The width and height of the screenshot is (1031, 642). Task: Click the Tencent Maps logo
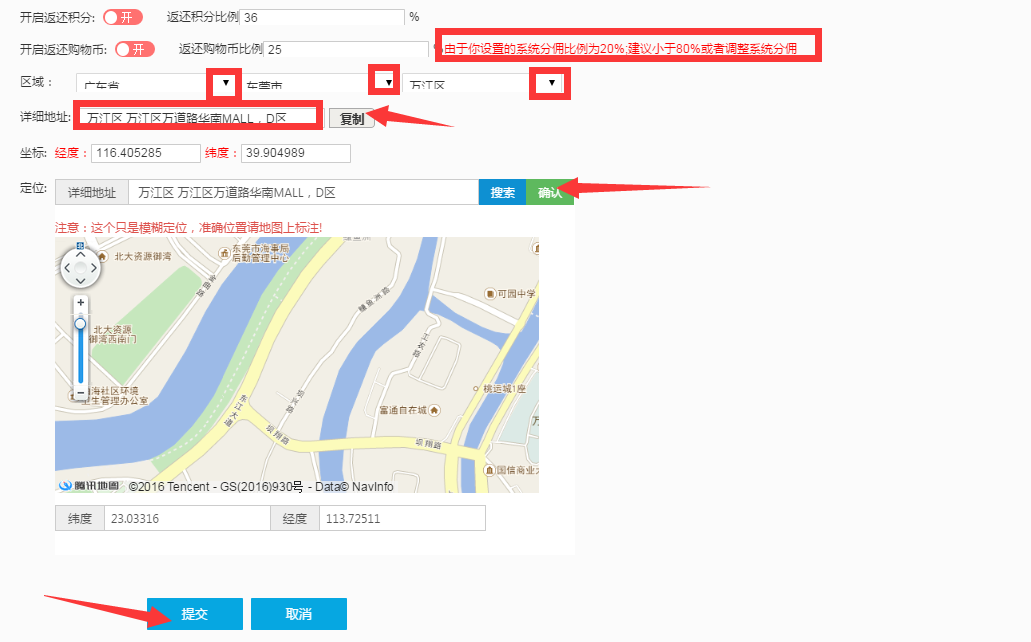point(89,486)
